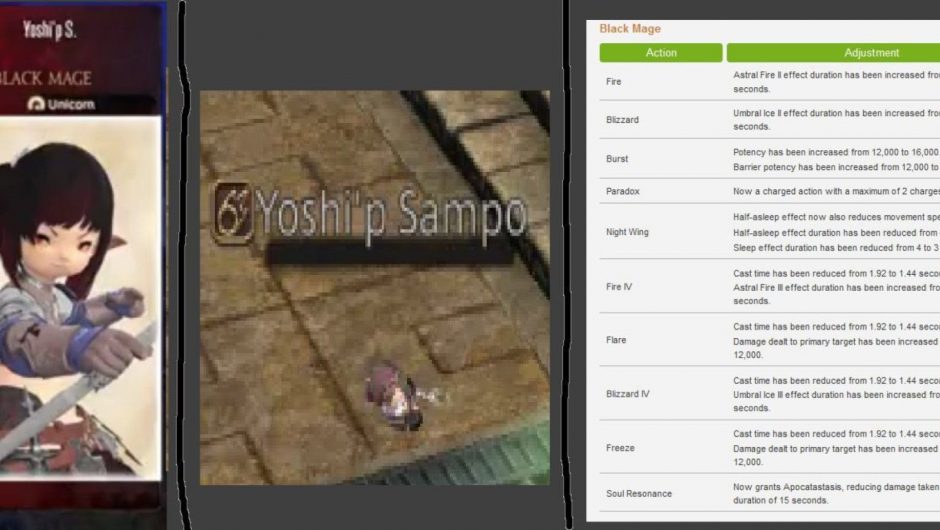Click the Paradox action row label

pos(622,191)
